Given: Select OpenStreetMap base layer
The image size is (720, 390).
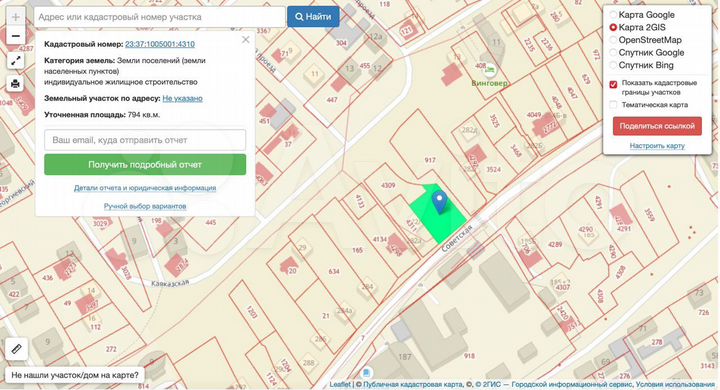Looking at the screenshot, I should click(613, 40).
